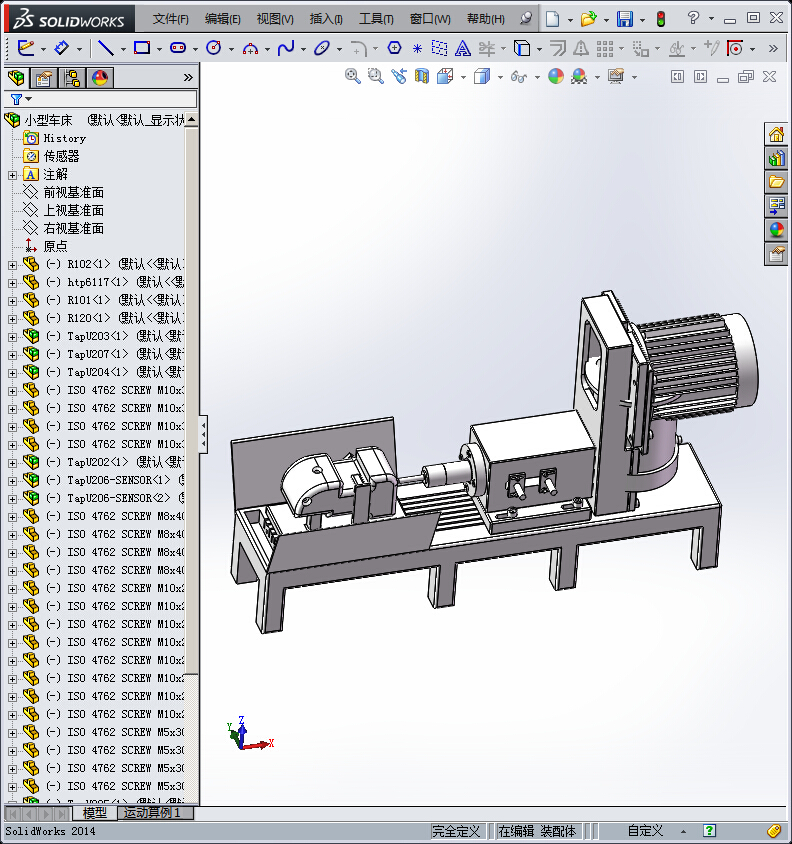Click Zoom to Fit magnifier
Image resolution: width=792 pixels, height=844 pixels.
click(x=353, y=76)
